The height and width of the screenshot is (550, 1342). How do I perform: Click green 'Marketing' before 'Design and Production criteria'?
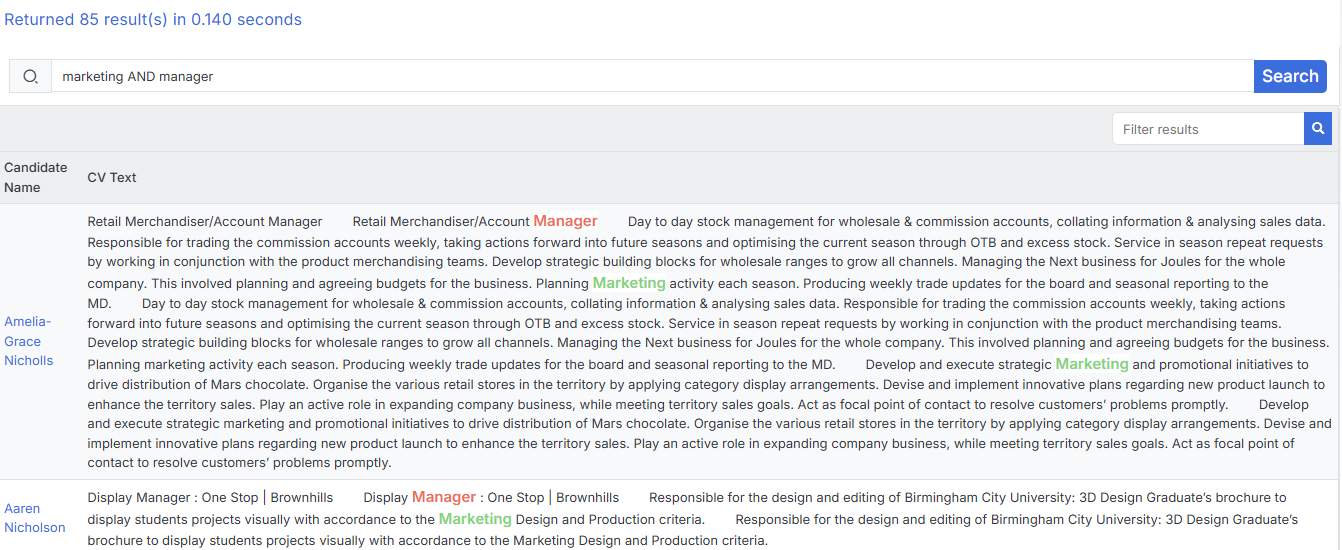(475, 519)
